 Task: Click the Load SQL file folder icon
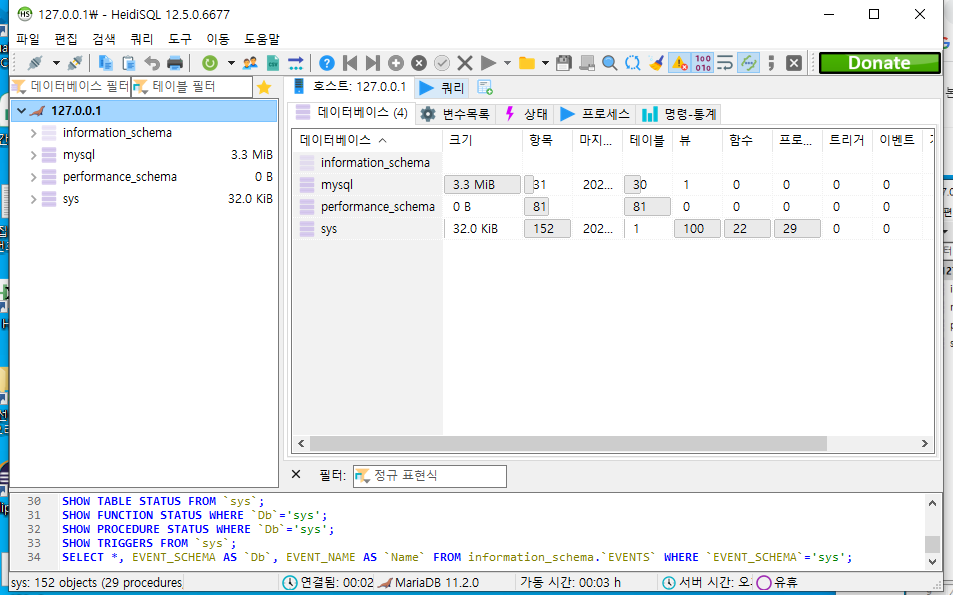(x=526, y=63)
